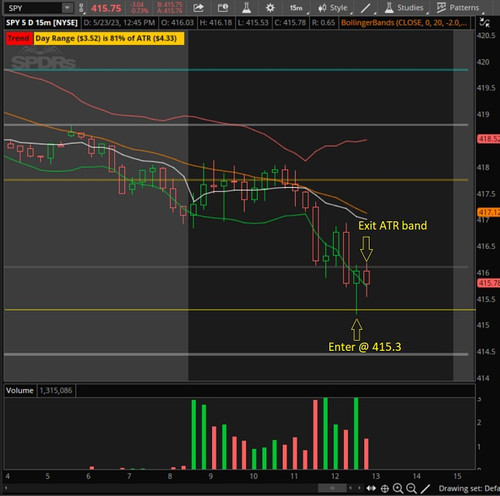The image size is (500, 496).
Task: Open the quick time frames icon
Action: click(x=223, y=8)
